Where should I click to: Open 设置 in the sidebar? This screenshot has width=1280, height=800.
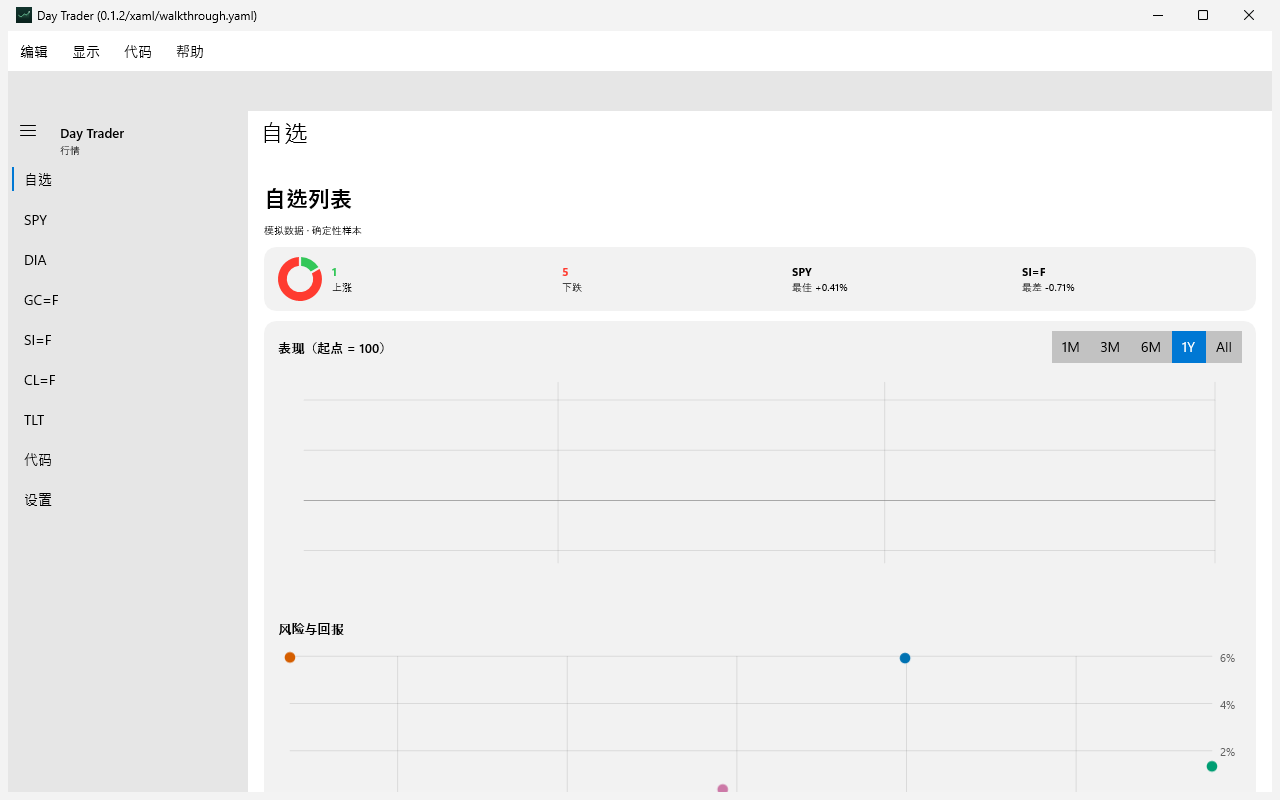click(128, 500)
